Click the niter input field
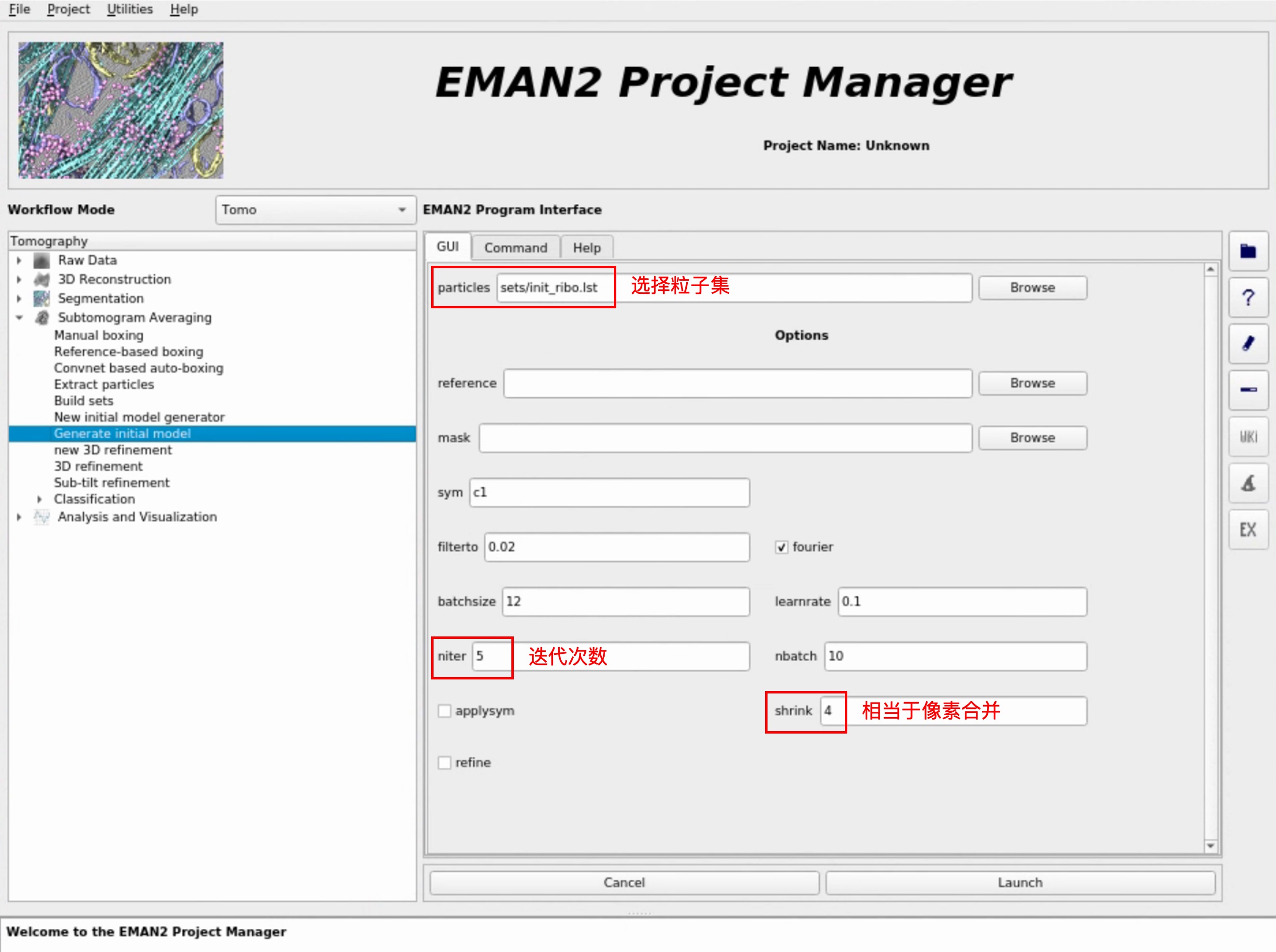The width and height of the screenshot is (1276, 952). pyautogui.click(x=611, y=656)
